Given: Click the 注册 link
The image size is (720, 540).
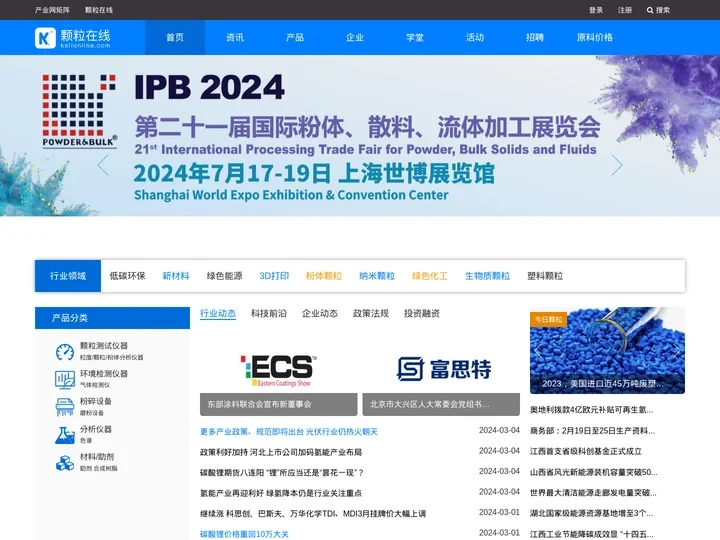Looking at the screenshot, I should click(x=624, y=10).
